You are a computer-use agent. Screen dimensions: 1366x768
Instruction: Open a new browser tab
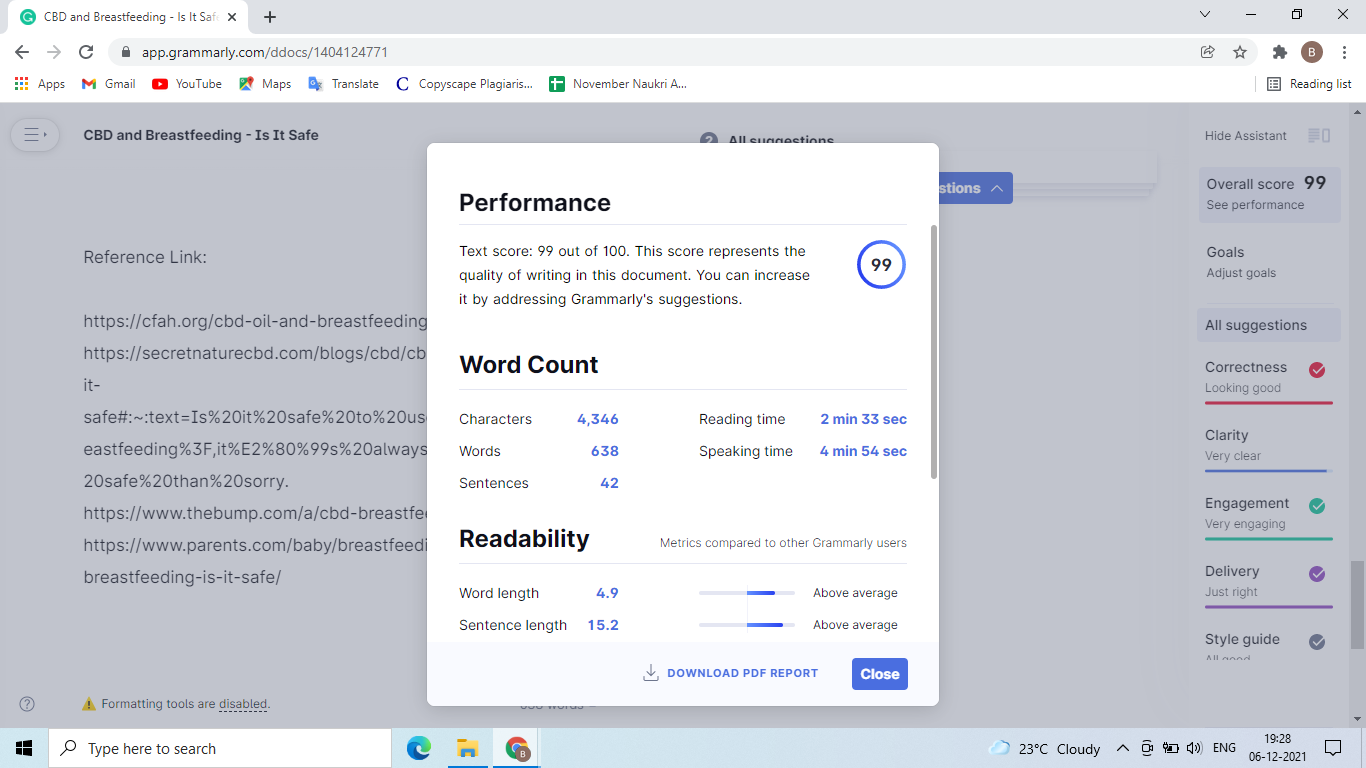point(270,17)
